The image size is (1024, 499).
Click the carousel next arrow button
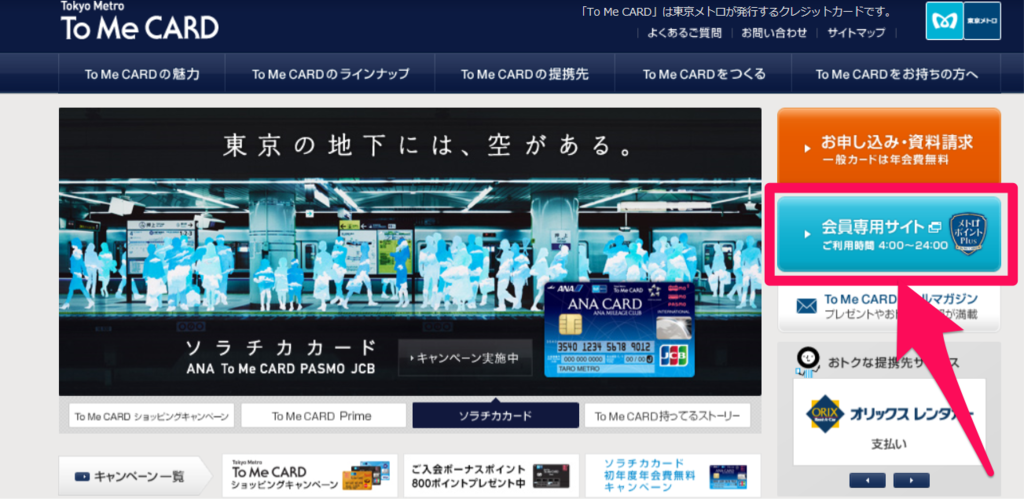point(912,481)
